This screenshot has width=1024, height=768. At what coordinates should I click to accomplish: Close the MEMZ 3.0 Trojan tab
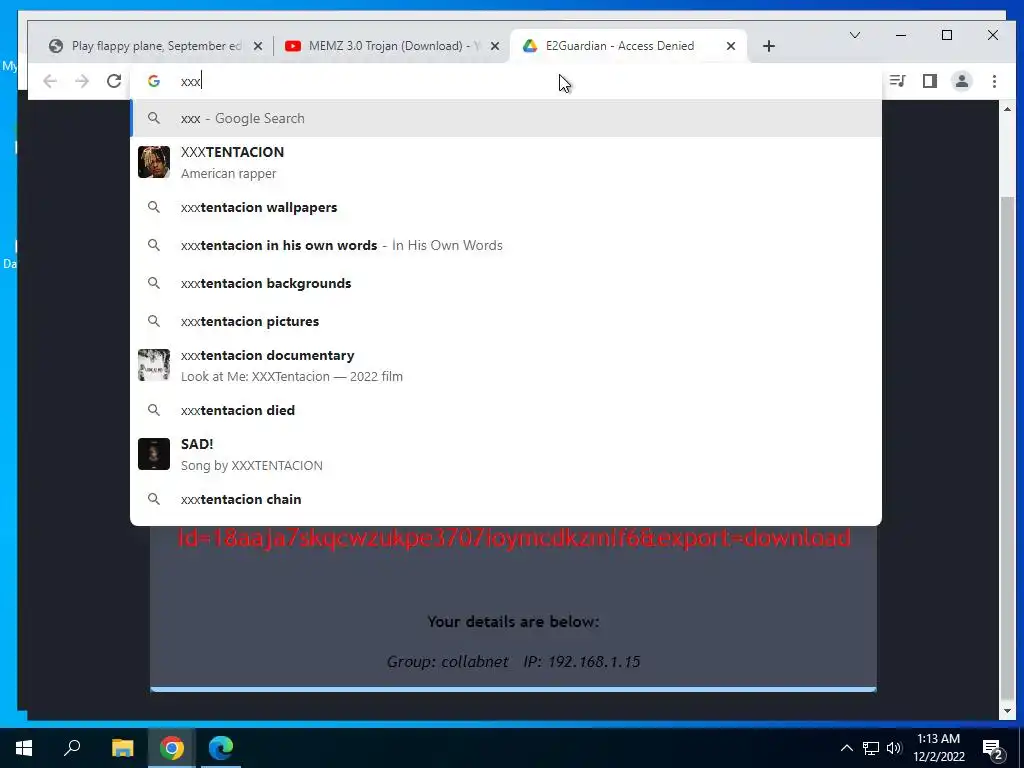click(495, 46)
